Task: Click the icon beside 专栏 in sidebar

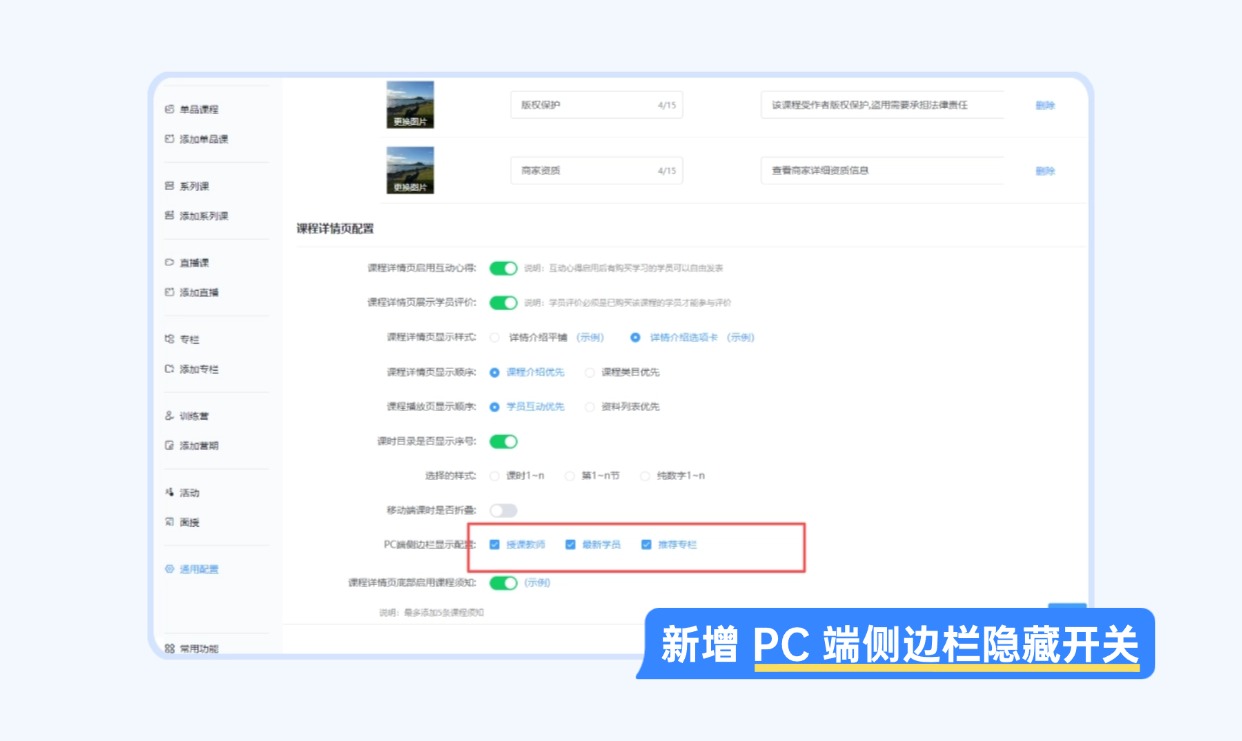Action: coord(169,340)
